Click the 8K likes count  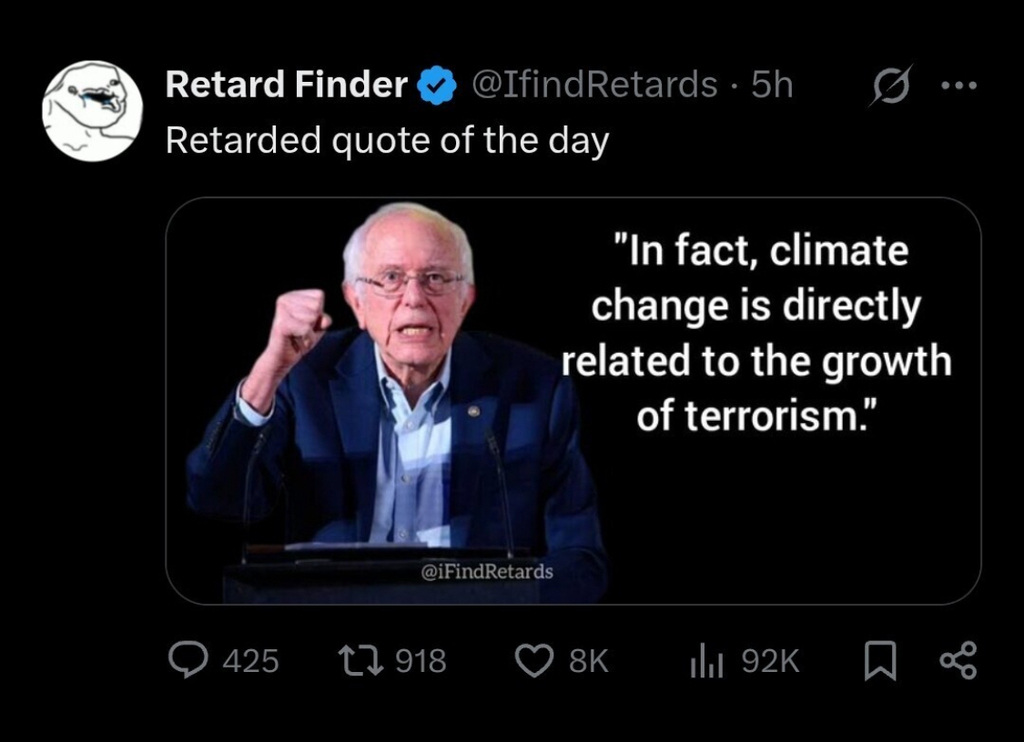coord(588,661)
